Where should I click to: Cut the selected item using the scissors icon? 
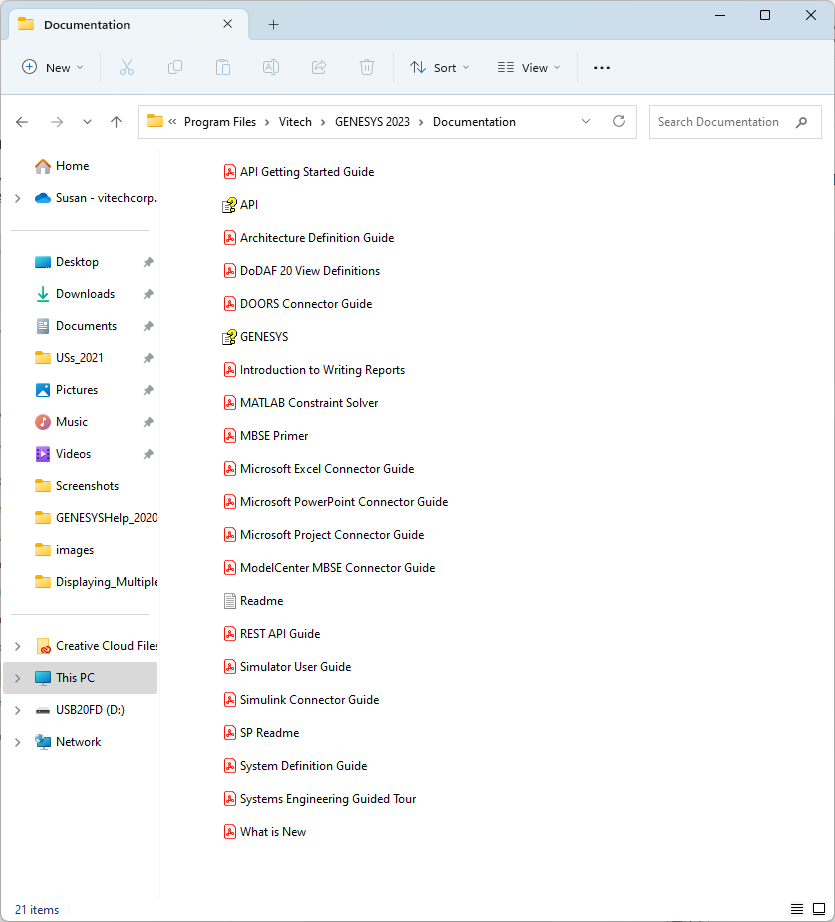(x=126, y=67)
